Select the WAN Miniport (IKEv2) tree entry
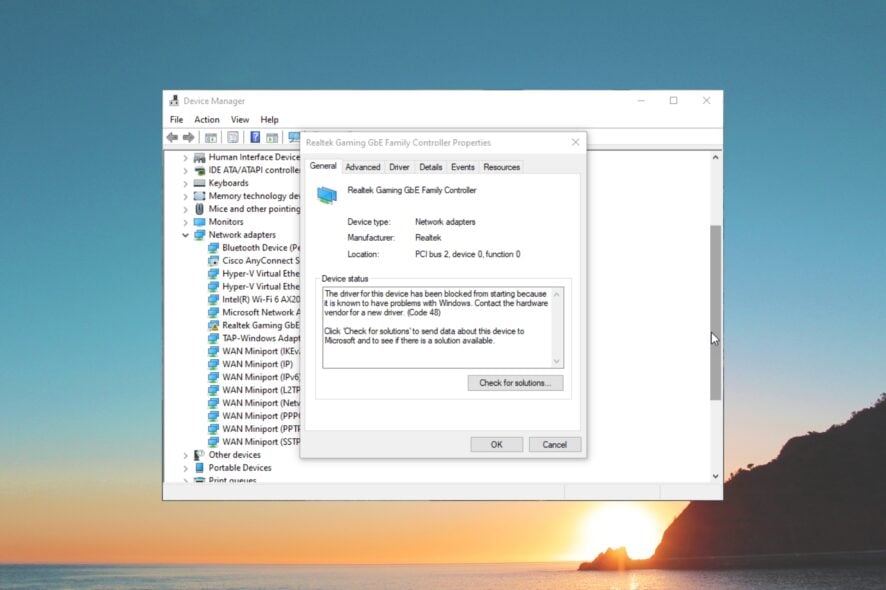This screenshot has height=590, width=886. click(x=254, y=352)
